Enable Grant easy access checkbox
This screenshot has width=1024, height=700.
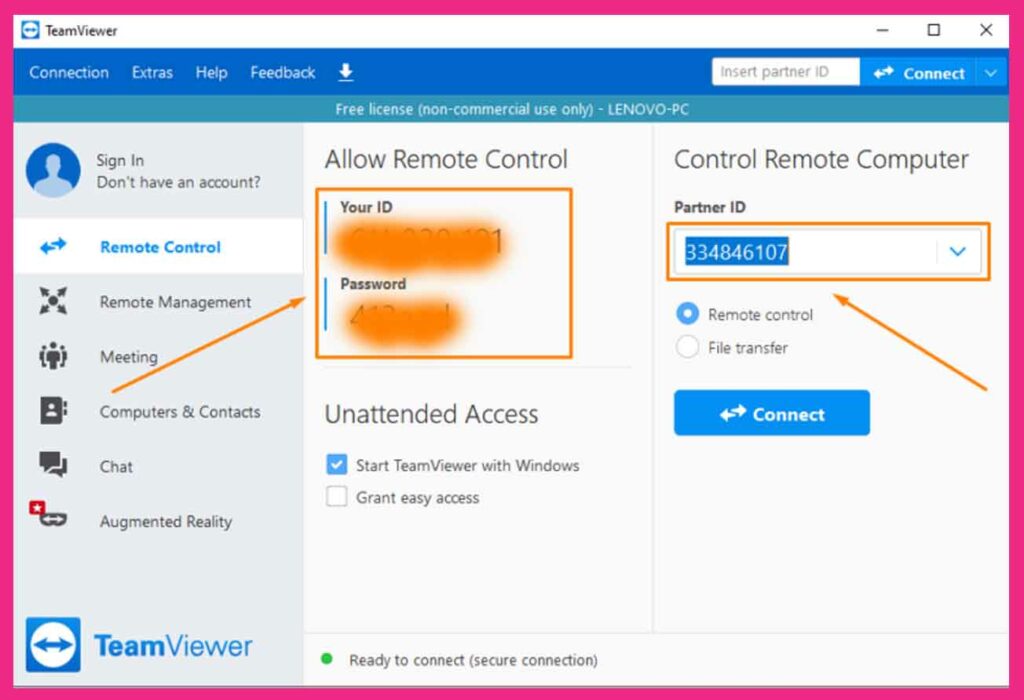pyautogui.click(x=336, y=497)
